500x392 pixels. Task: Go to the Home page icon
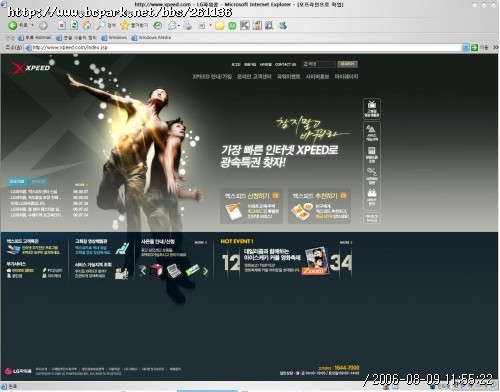[x=87, y=25]
